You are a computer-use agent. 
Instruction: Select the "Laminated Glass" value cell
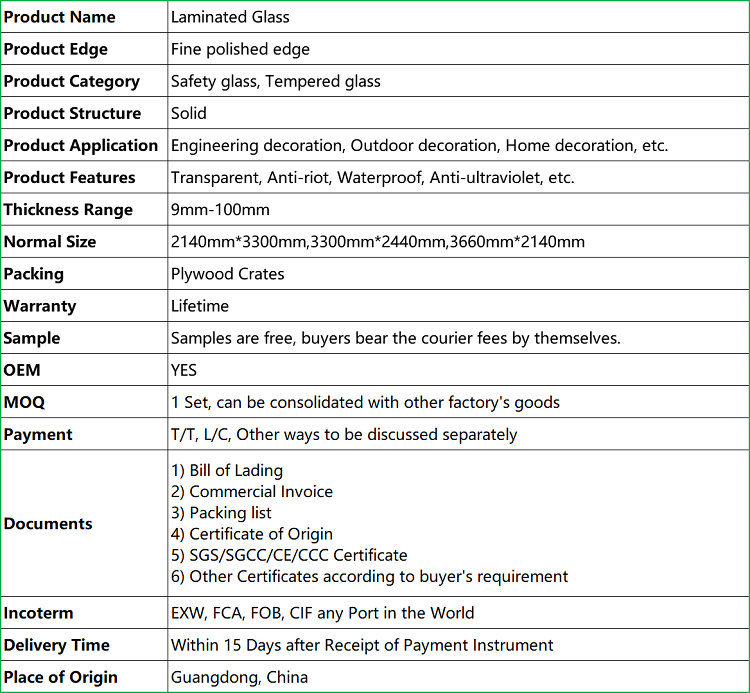coord(230,17)
